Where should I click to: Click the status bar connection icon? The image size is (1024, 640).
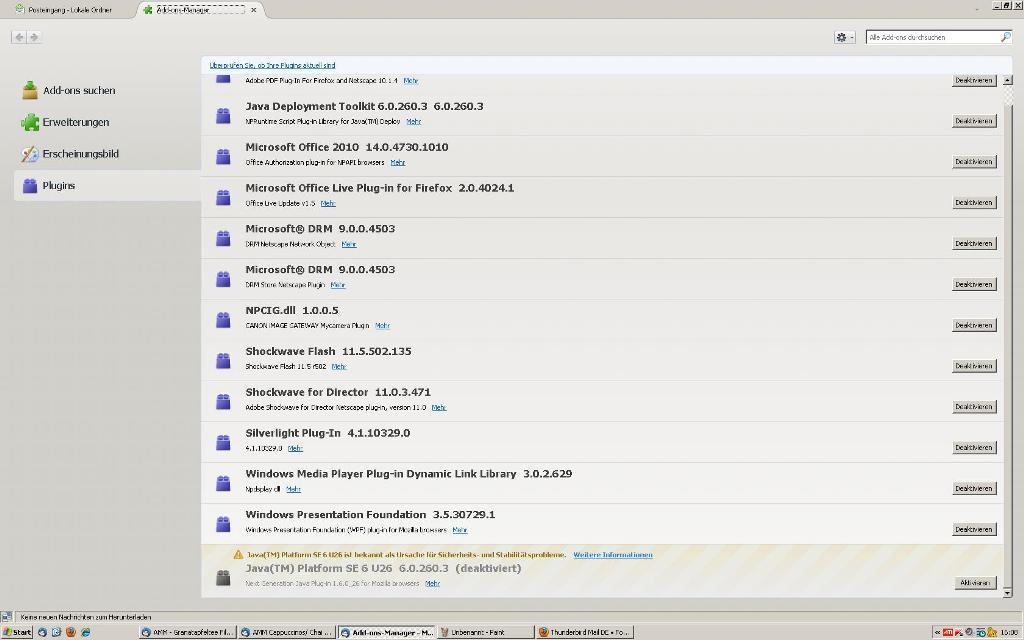[7, 616]
